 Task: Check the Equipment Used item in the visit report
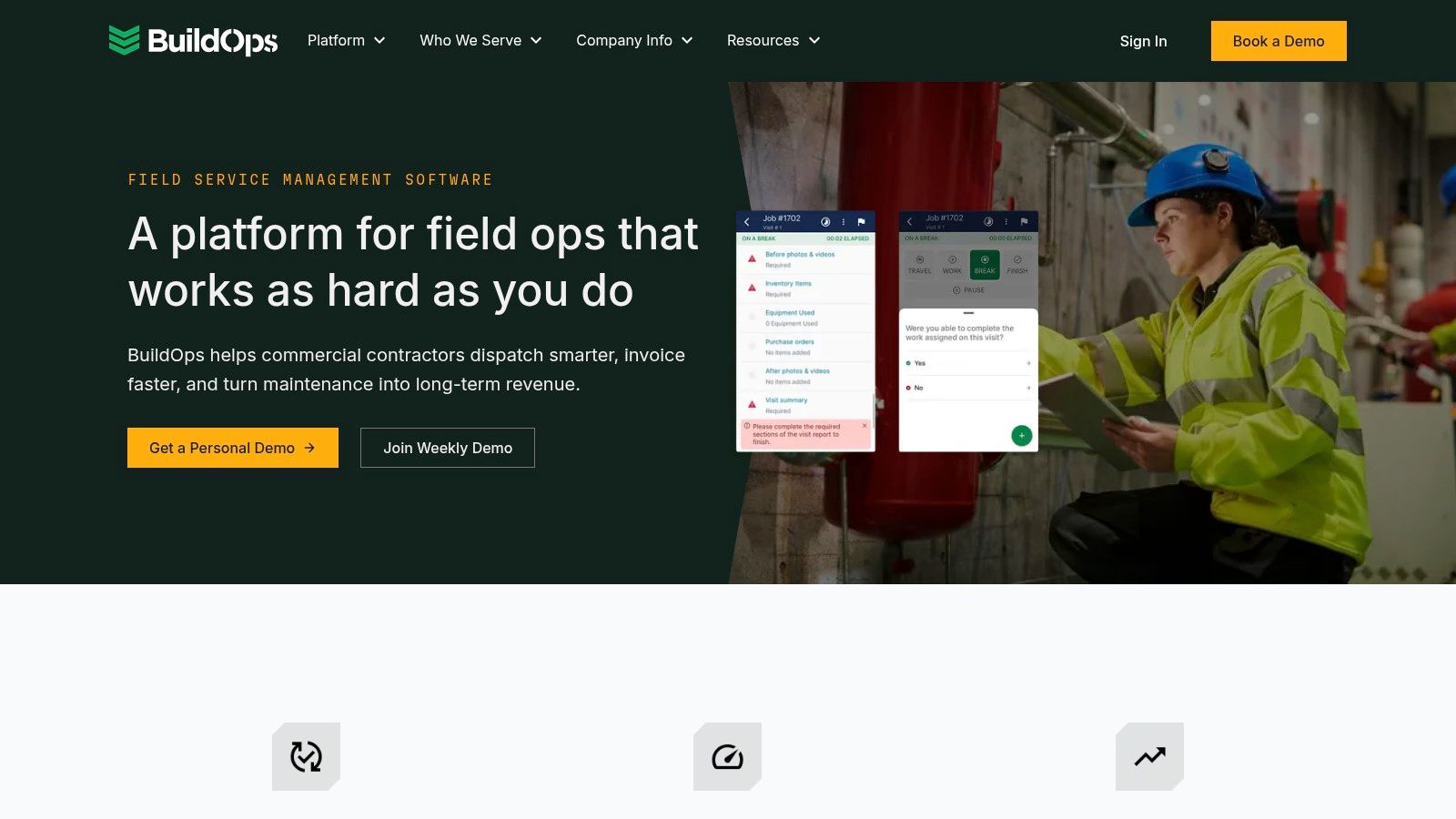tap(751, 318)
